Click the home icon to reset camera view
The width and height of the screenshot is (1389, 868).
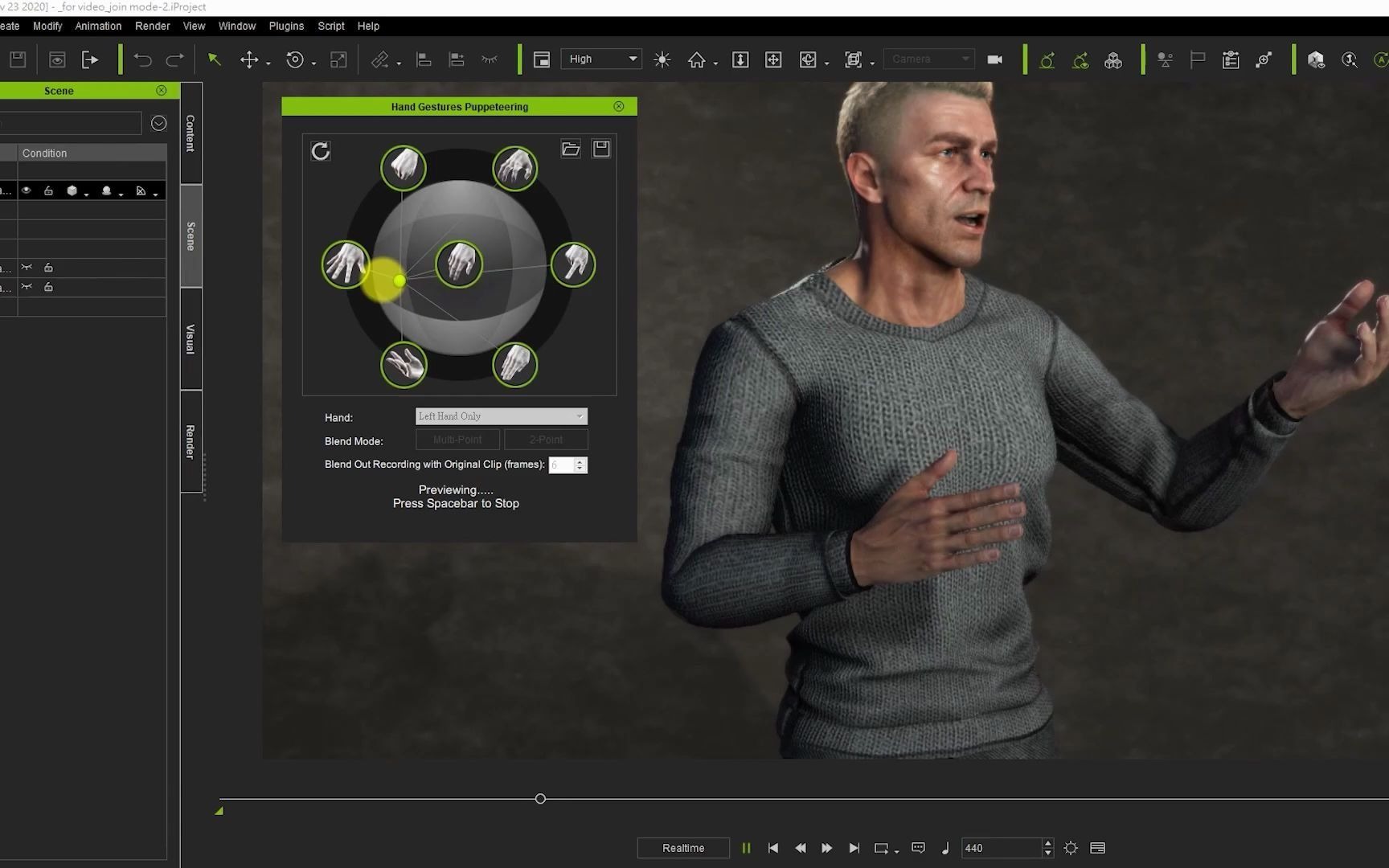[x=698, y=59]
